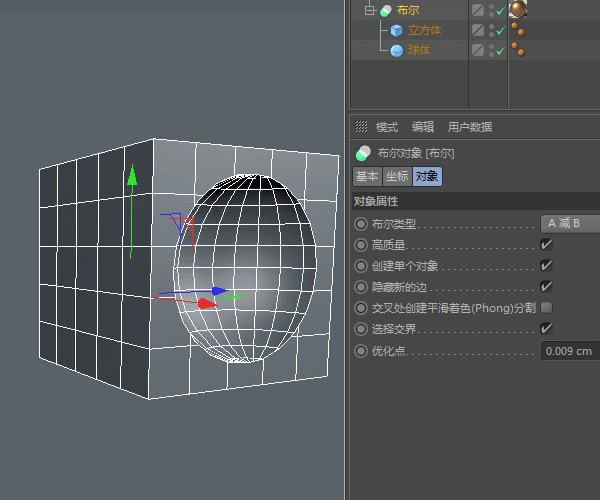Enable 交叉处创建平滑着色(Phong)分割 checkbox
Image resolution: width=600 pixels, height=500 pixels.
pyautogui.click(x=546, y=307)
